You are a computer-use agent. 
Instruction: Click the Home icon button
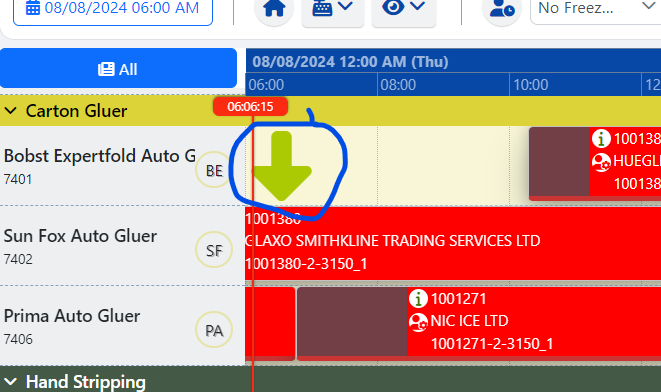274,8
